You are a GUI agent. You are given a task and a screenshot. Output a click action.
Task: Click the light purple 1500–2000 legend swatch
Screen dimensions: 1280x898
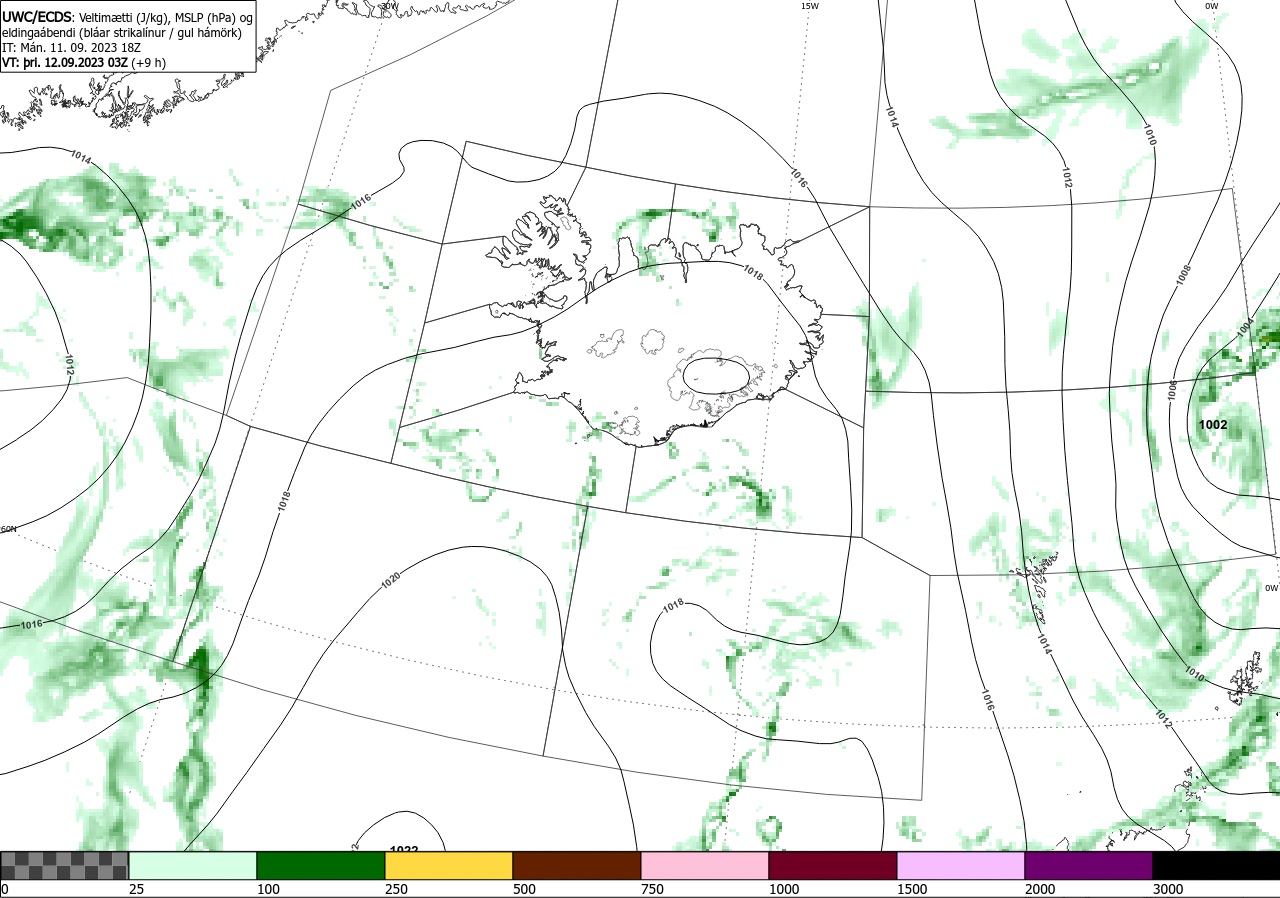[961, 865]
